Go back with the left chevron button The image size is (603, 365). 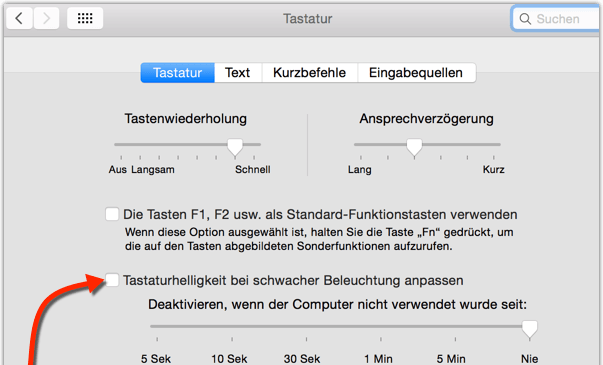pos(19,18)
